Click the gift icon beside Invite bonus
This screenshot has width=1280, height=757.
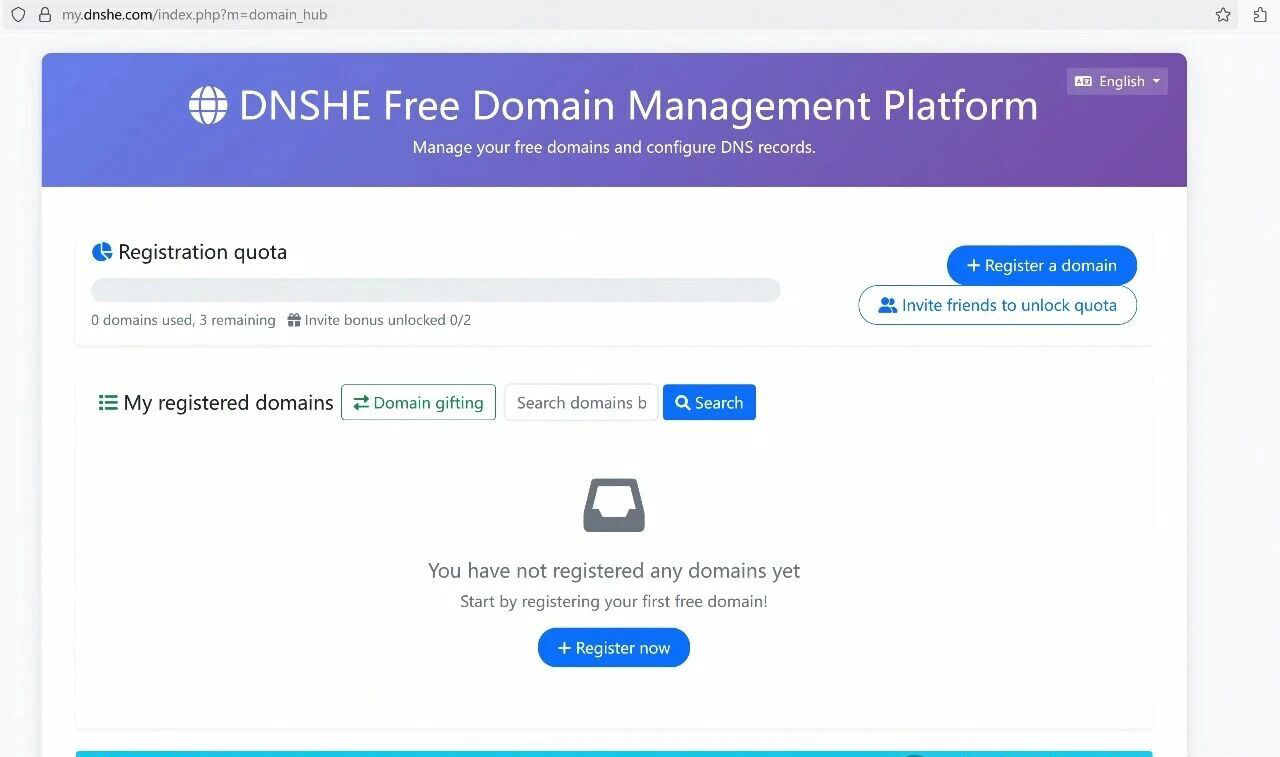pos(294,320)
